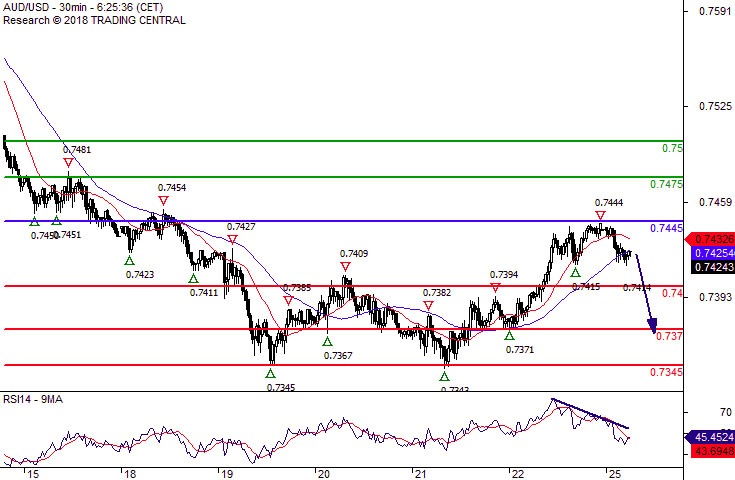735x480 pixels.
Task: Select the 0.7367 swing low value text
Action: pos(338,356)
